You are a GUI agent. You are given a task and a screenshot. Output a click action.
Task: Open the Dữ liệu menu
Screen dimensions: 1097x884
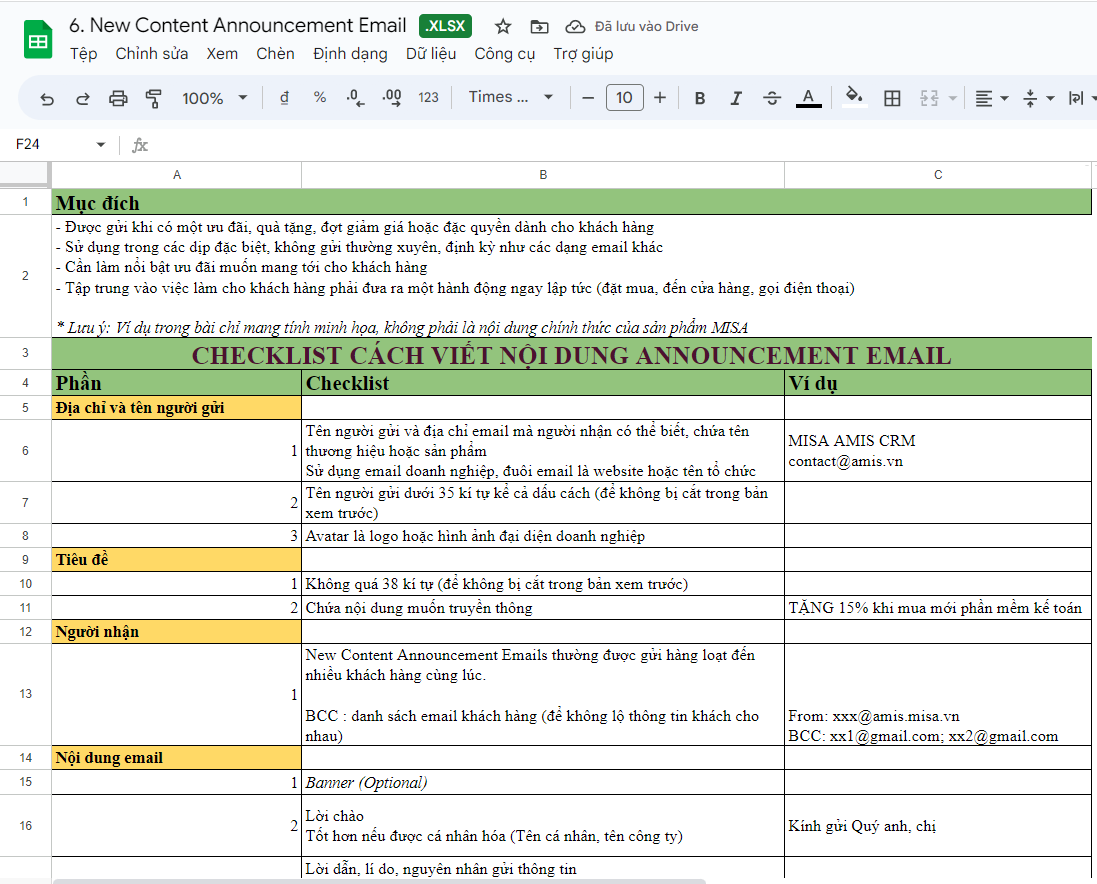[x=431, y=54]
